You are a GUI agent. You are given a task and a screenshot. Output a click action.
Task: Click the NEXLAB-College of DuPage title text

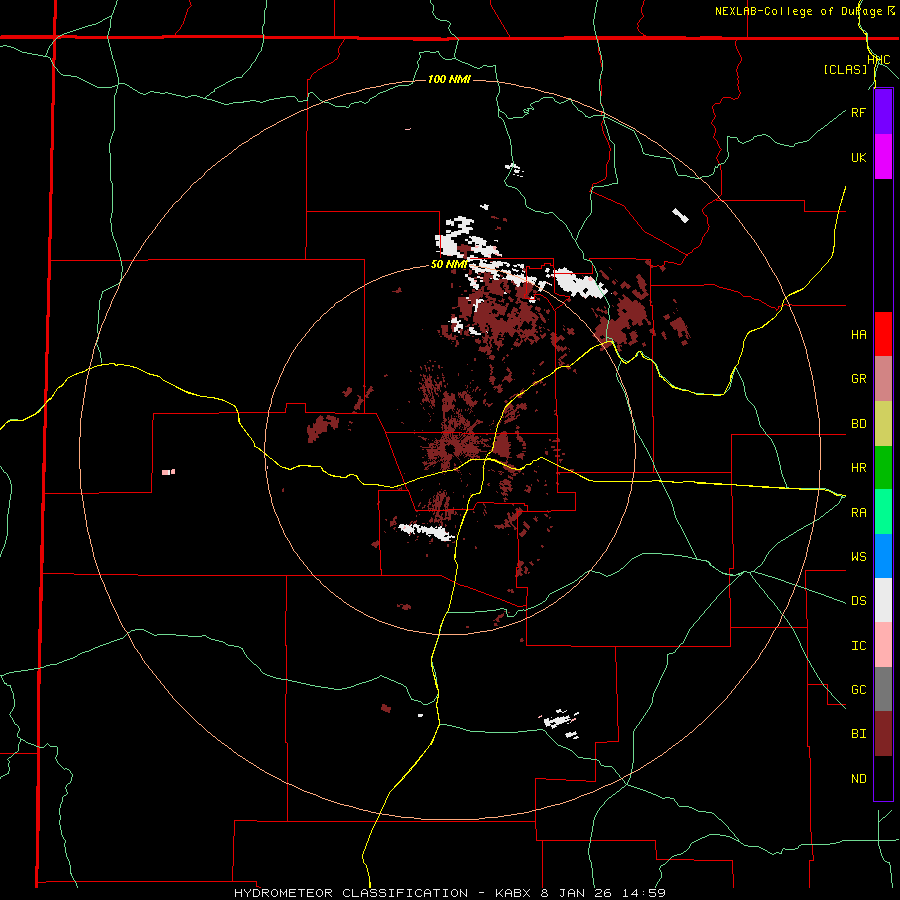point(798,11)
